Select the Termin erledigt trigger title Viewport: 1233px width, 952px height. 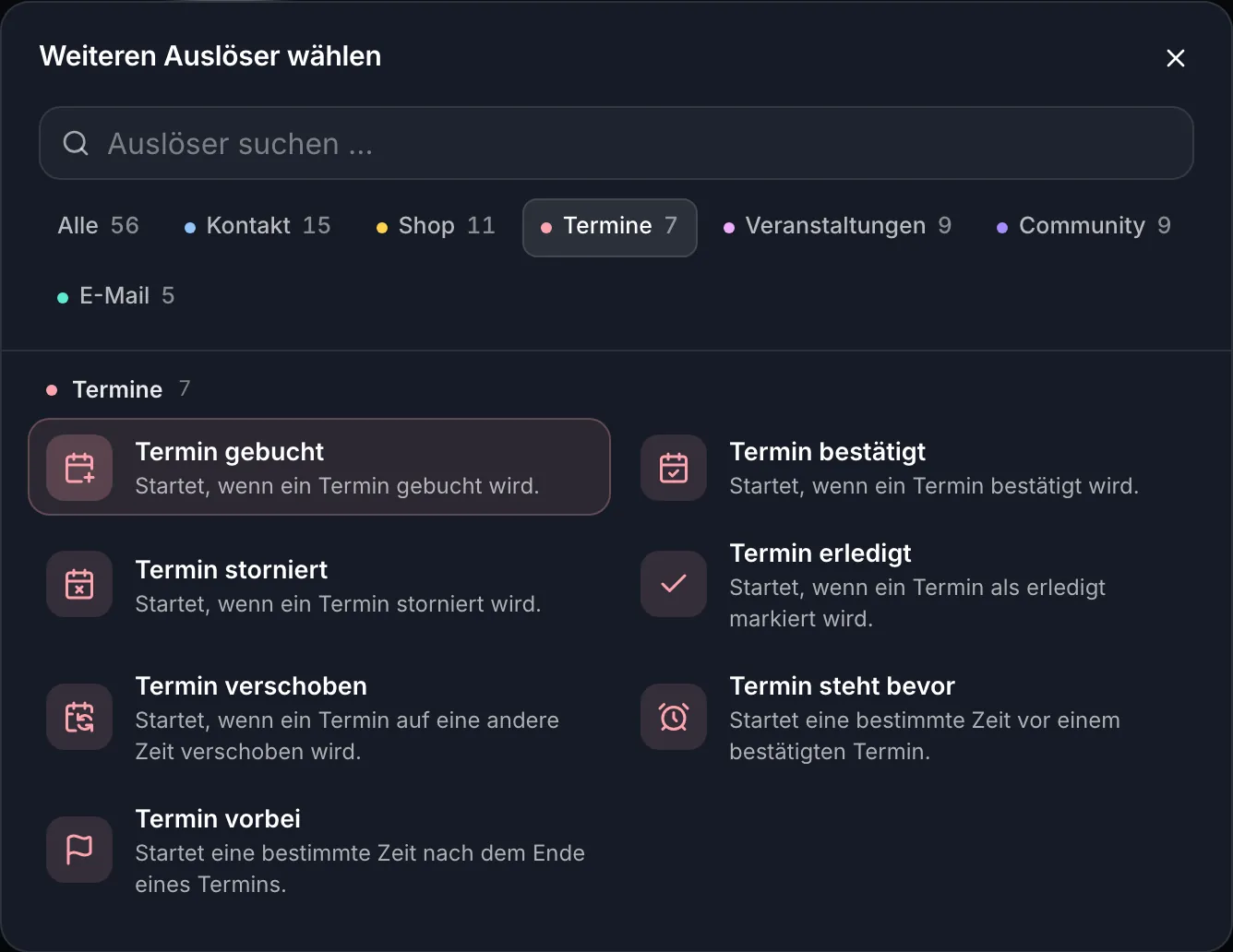(x=820, y=553)
